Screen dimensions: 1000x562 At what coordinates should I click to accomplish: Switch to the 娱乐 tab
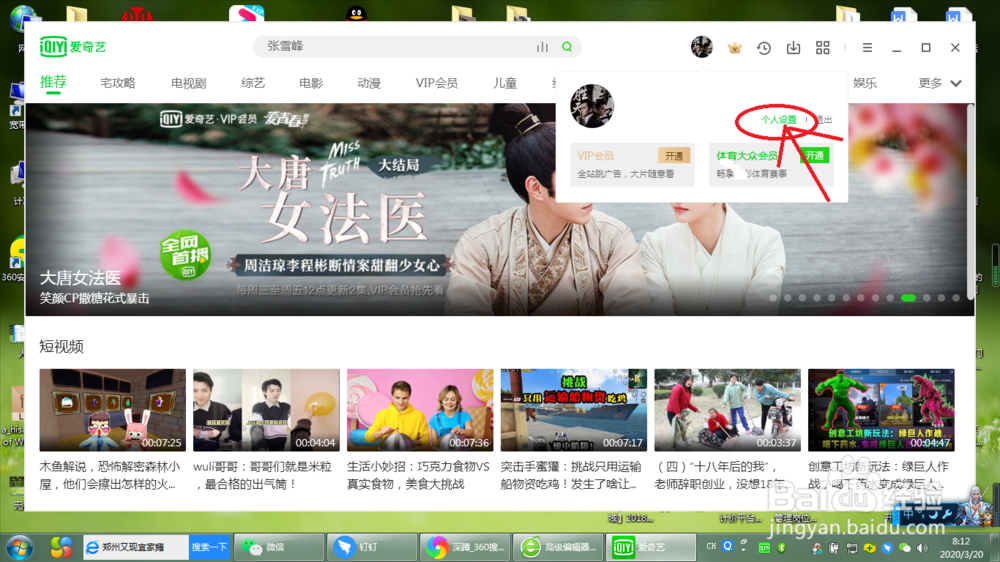(x=865, y=83)
